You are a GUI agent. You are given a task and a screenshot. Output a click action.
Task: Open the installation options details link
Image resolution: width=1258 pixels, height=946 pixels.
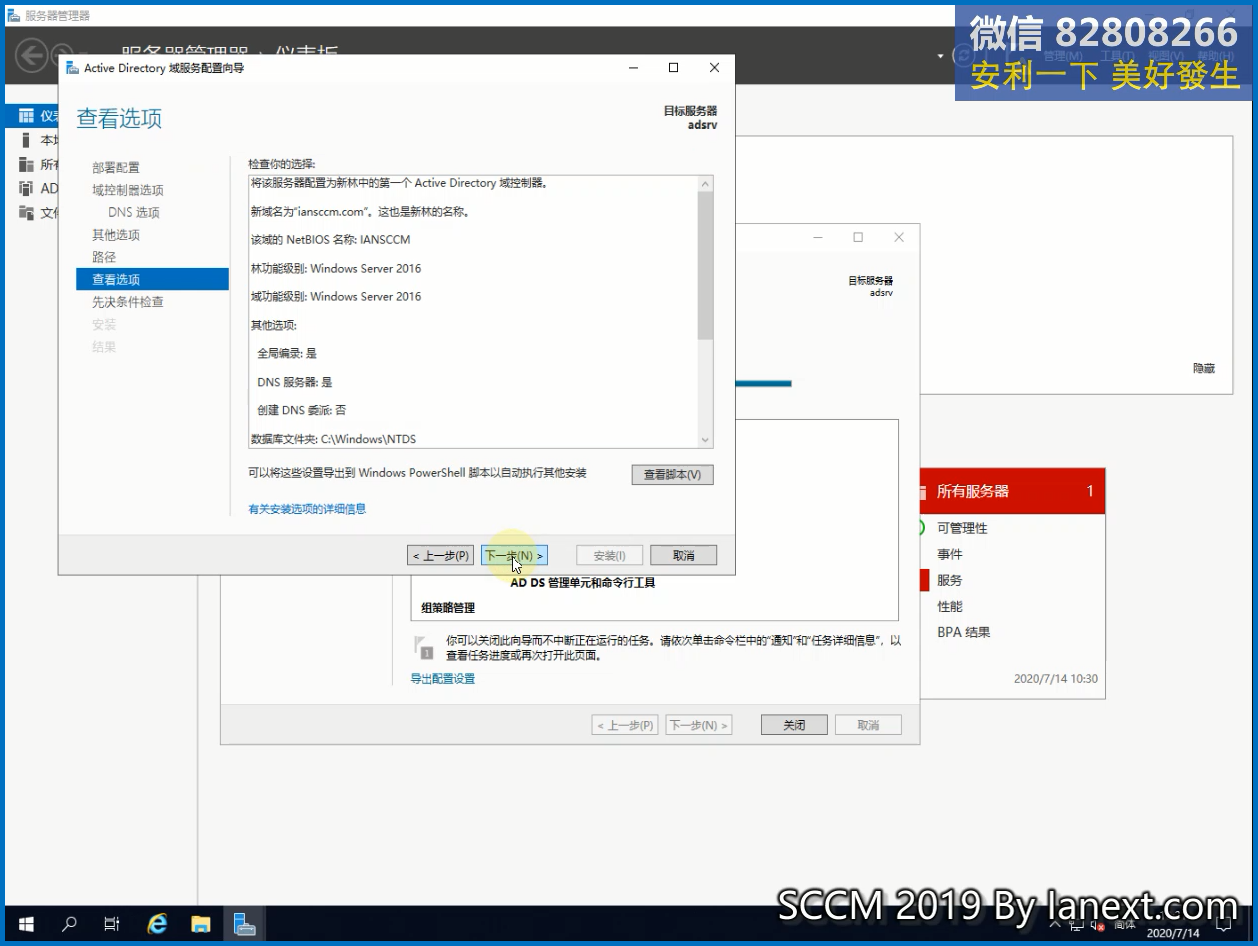(x=307, y=509)
